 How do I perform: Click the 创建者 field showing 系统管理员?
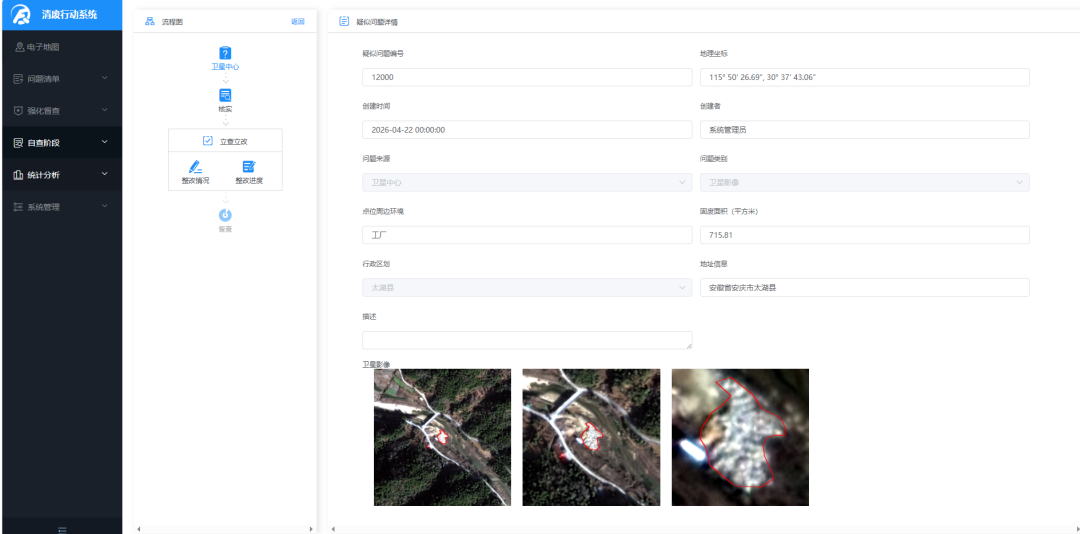coord(864,130)
